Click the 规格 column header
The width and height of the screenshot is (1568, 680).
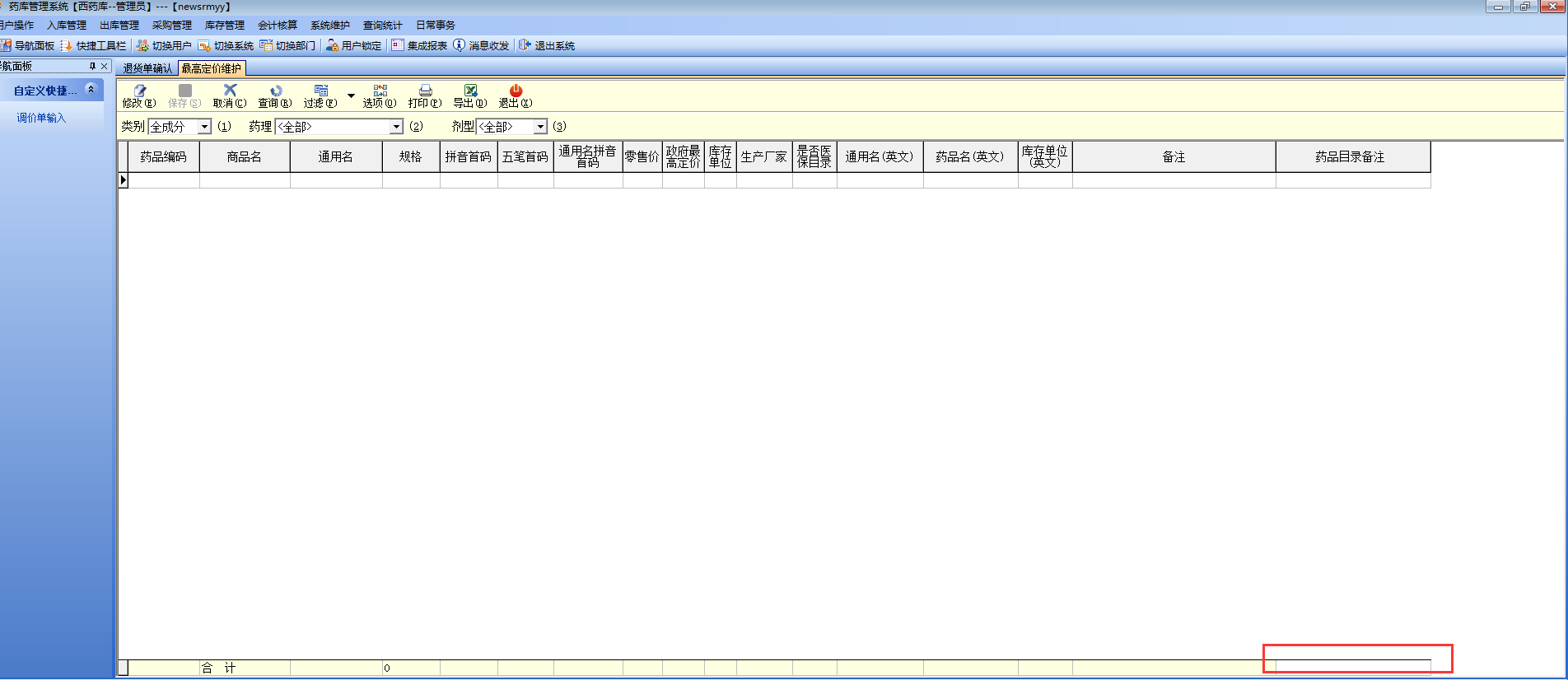[411, 156]
